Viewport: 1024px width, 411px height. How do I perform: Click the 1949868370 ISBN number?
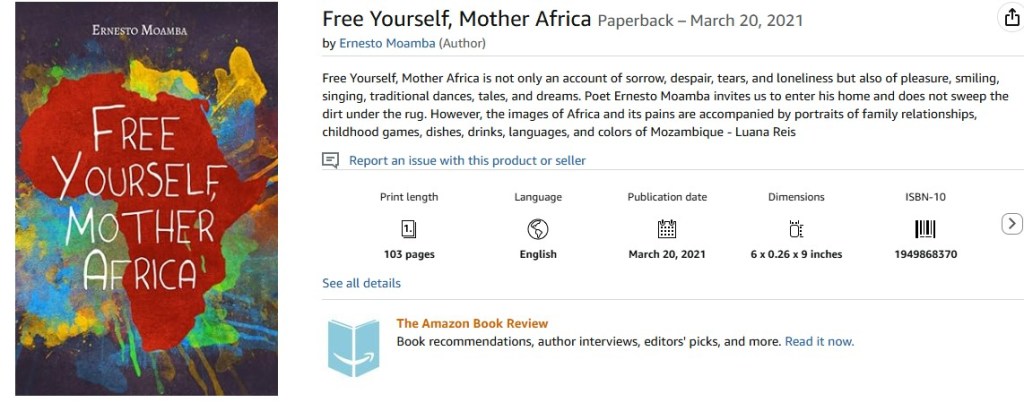pyautogui.click(x=925, y=254)
